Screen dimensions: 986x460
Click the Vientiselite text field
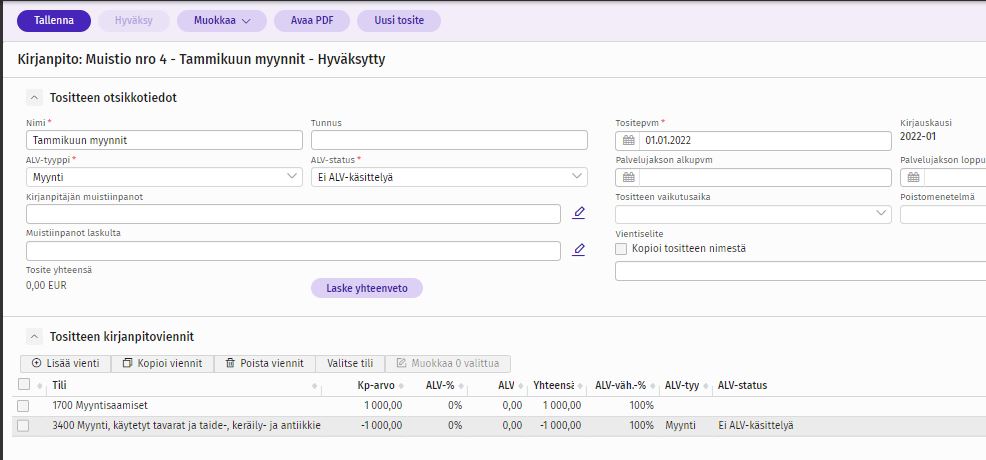pos(800,271)
